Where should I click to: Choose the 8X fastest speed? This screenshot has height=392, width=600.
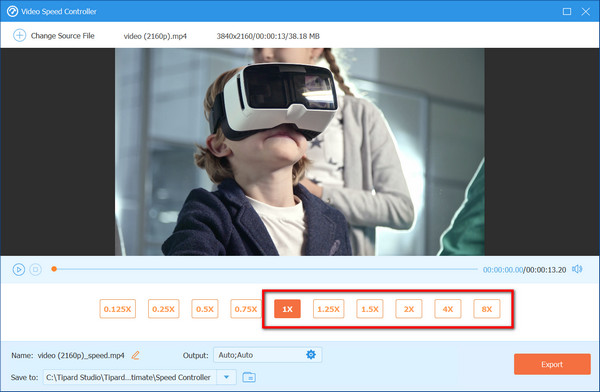[x=487, y=309]
